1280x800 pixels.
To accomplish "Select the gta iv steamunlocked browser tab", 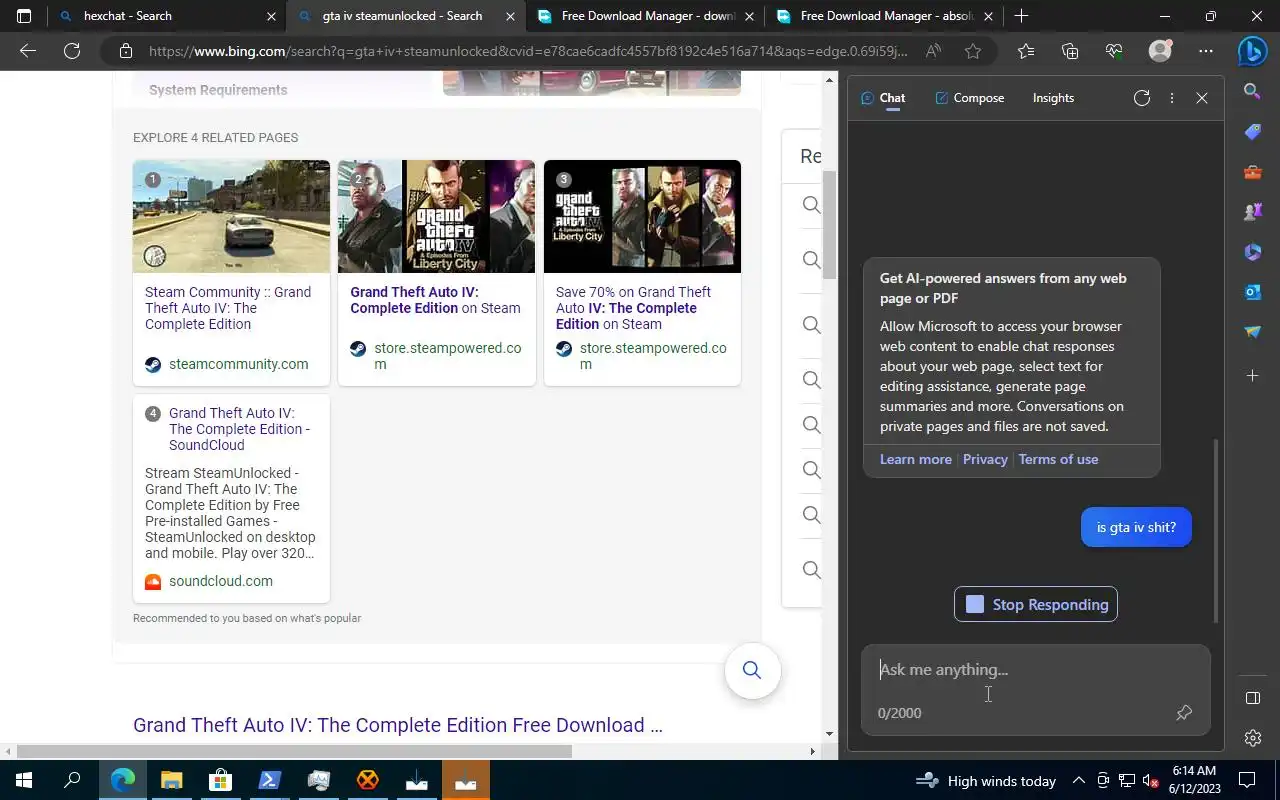I will pyautogui.click(x=406, y=16).
